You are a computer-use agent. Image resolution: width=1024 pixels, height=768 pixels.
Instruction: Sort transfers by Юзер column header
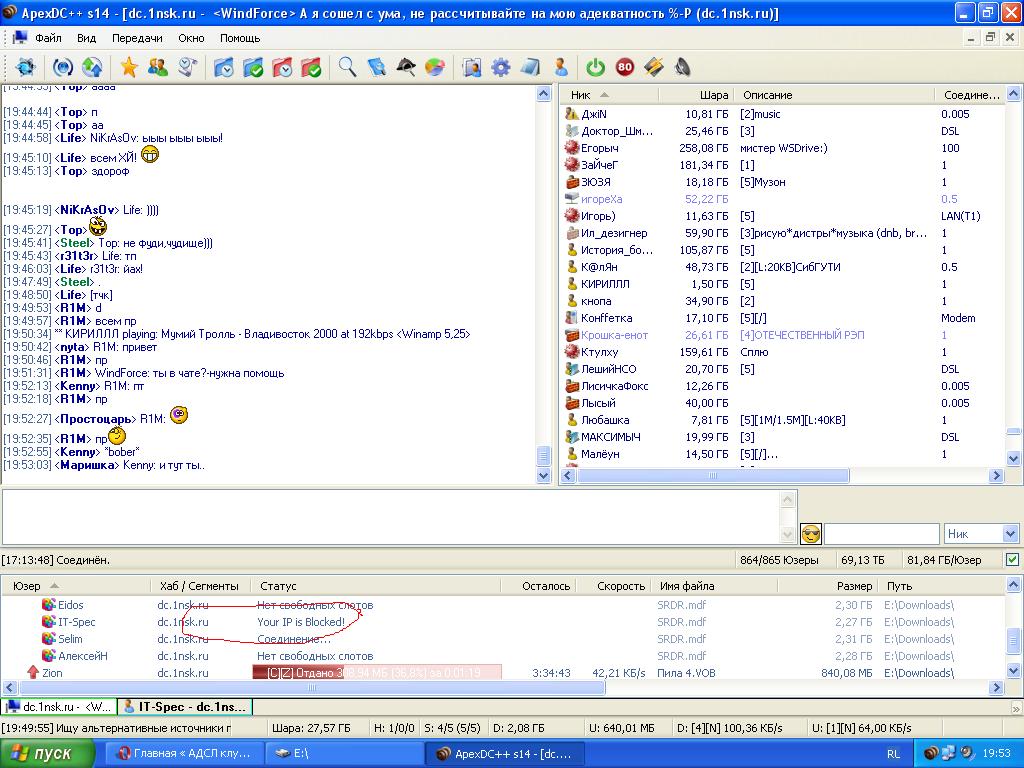[x=28, y=586]
